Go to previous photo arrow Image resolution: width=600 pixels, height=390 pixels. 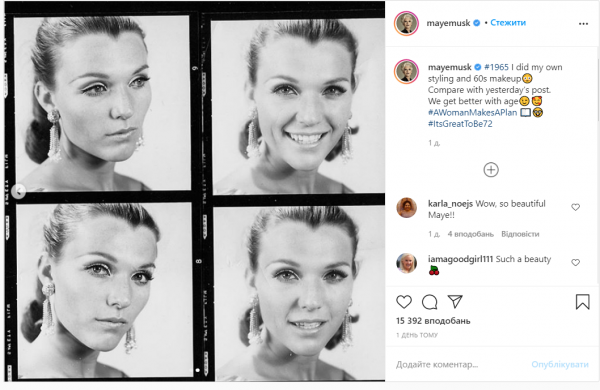(x=18, y=191)
